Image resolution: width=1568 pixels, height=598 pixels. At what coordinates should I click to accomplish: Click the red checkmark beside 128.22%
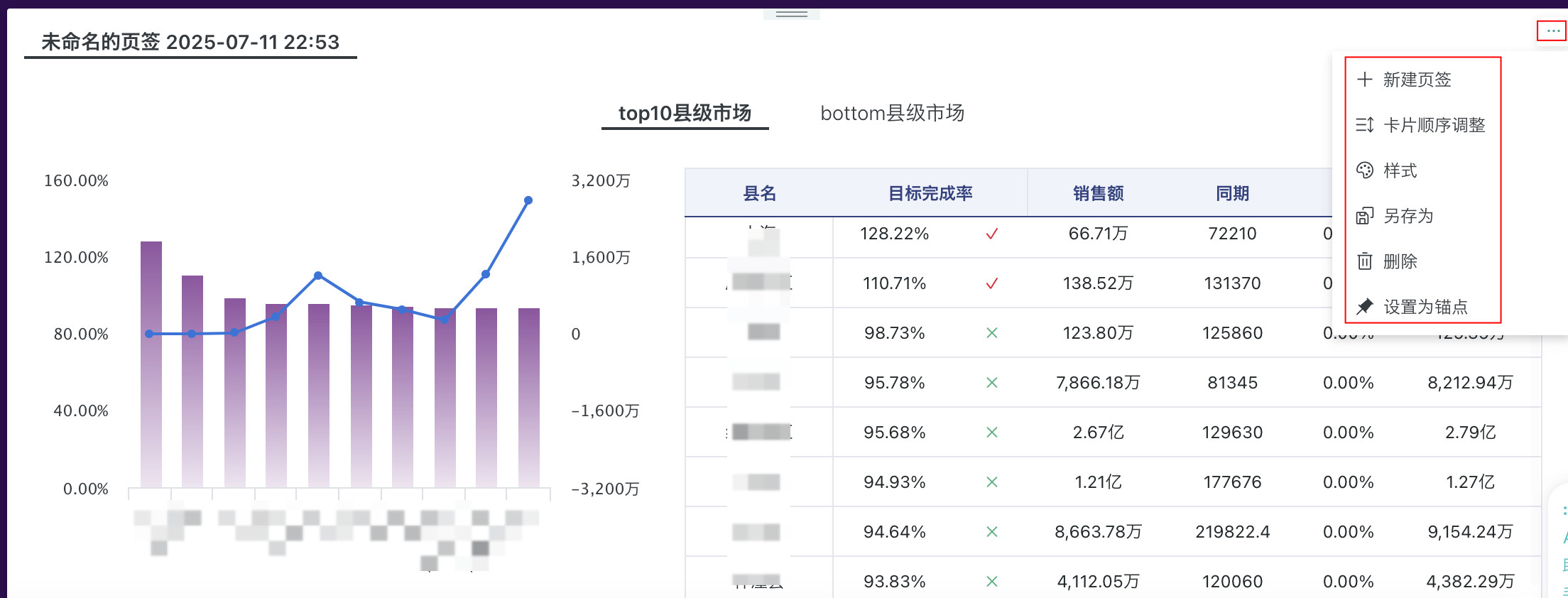tap(992, 234)
